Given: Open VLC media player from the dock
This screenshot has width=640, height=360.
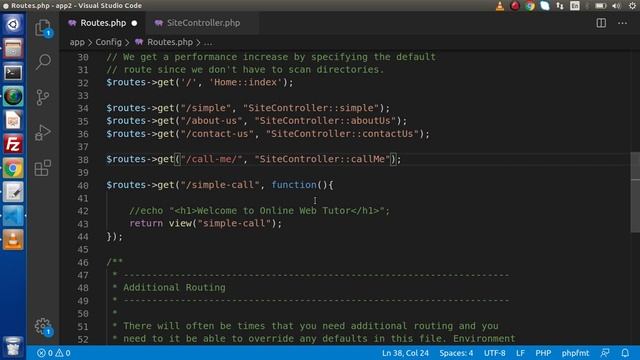Looking at the screenshot, I should pyautogui.click(x=13, y=240).
